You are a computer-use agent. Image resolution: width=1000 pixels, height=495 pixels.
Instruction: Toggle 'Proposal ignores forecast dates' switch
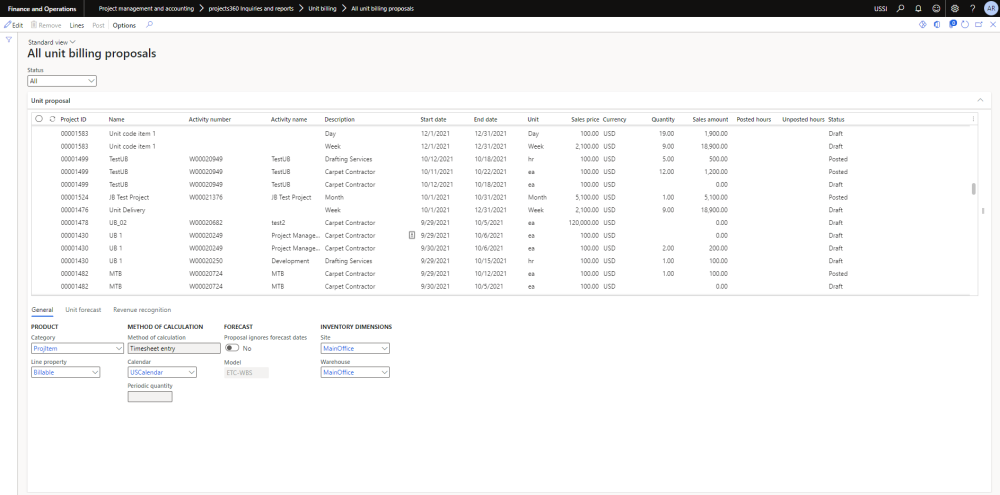click(232, 348)
